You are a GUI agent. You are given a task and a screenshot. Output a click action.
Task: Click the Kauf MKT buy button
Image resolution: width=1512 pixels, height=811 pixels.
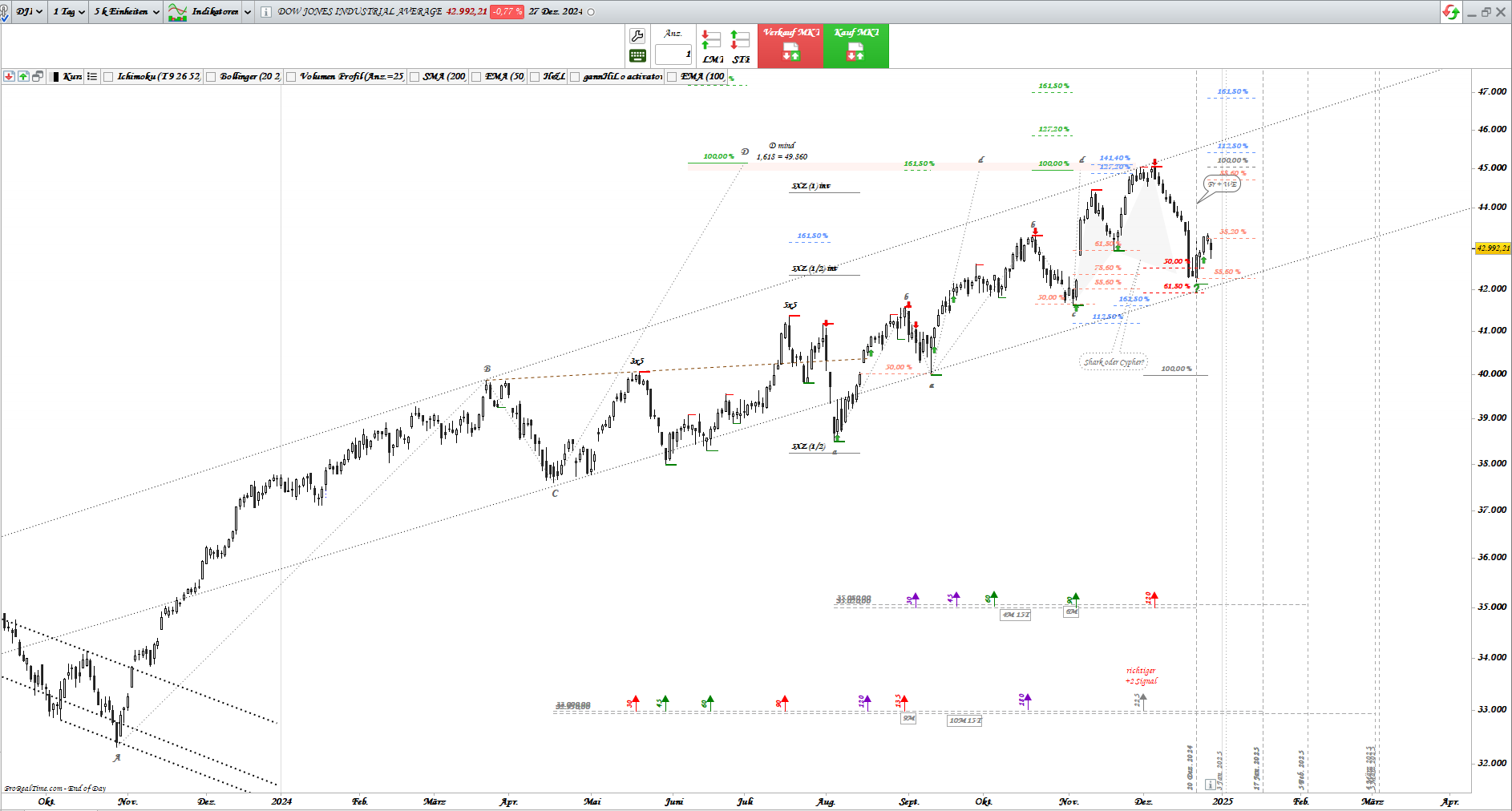point(856,46)
